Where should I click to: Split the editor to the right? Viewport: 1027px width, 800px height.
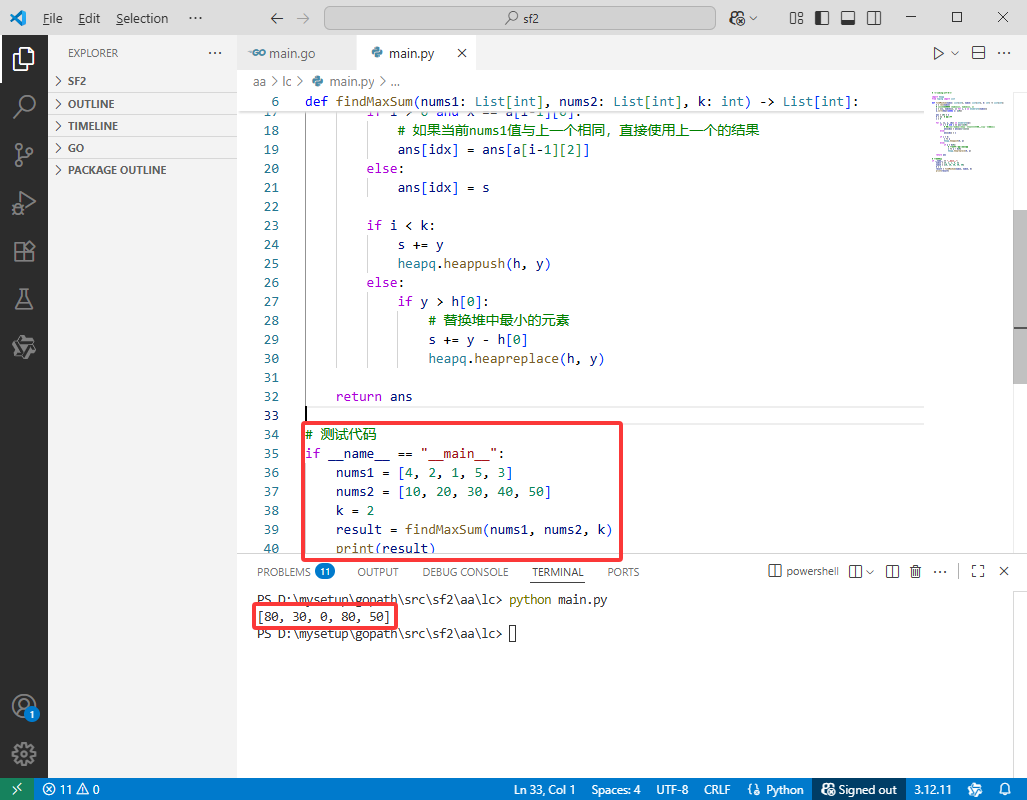979,53
